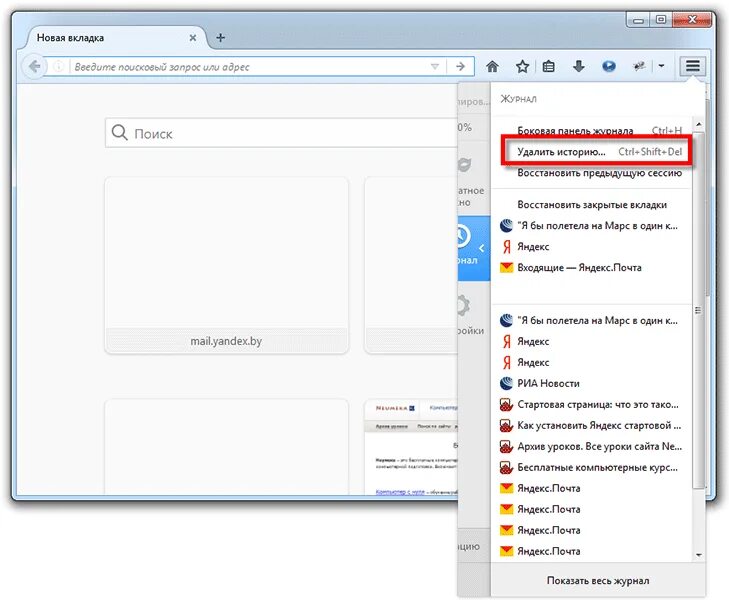The image size is (729, 600).
Task: Open the Neumeka site thumbnail tile
Action: pyautogui.click(x=411, y=447)
